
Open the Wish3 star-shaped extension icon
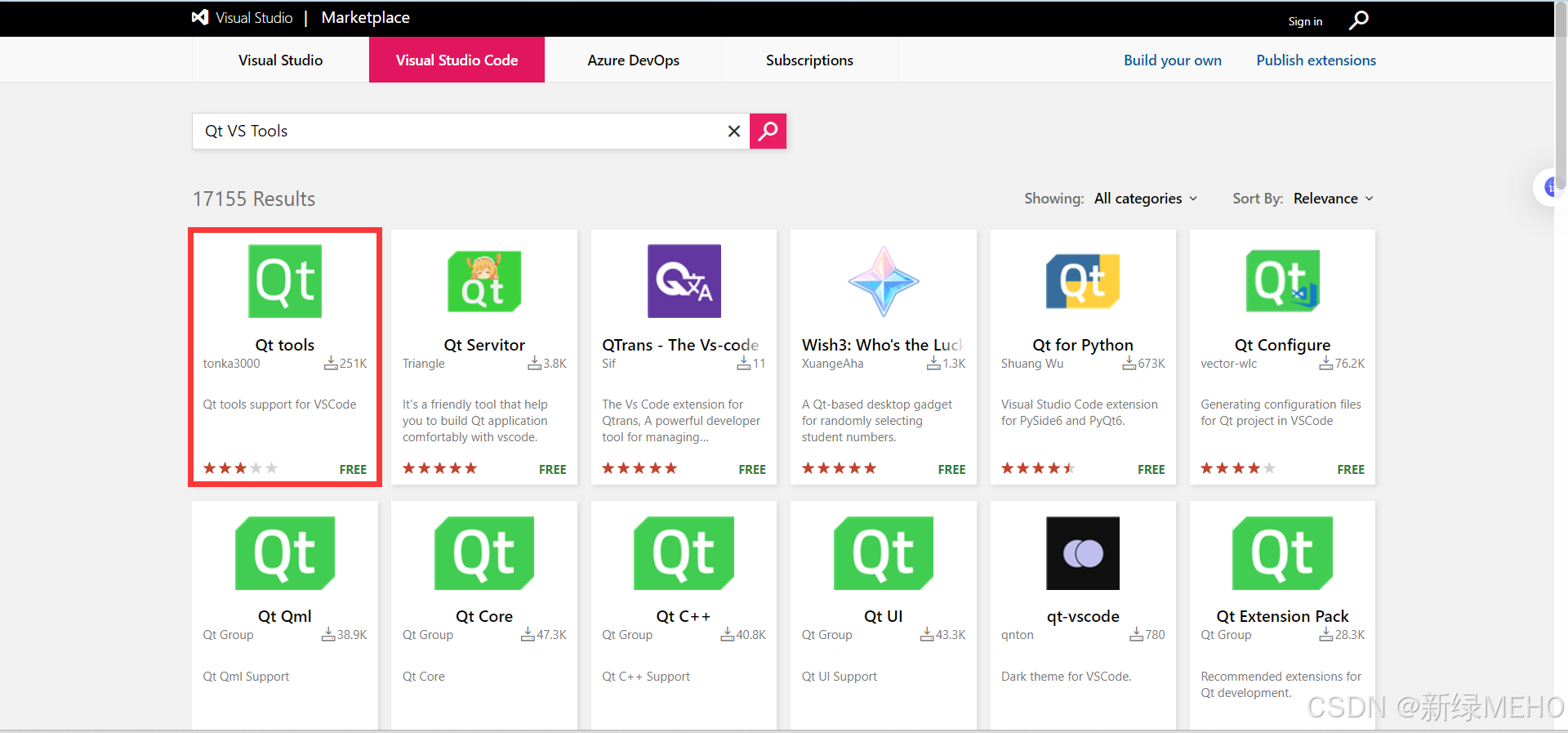pos(884,281)
